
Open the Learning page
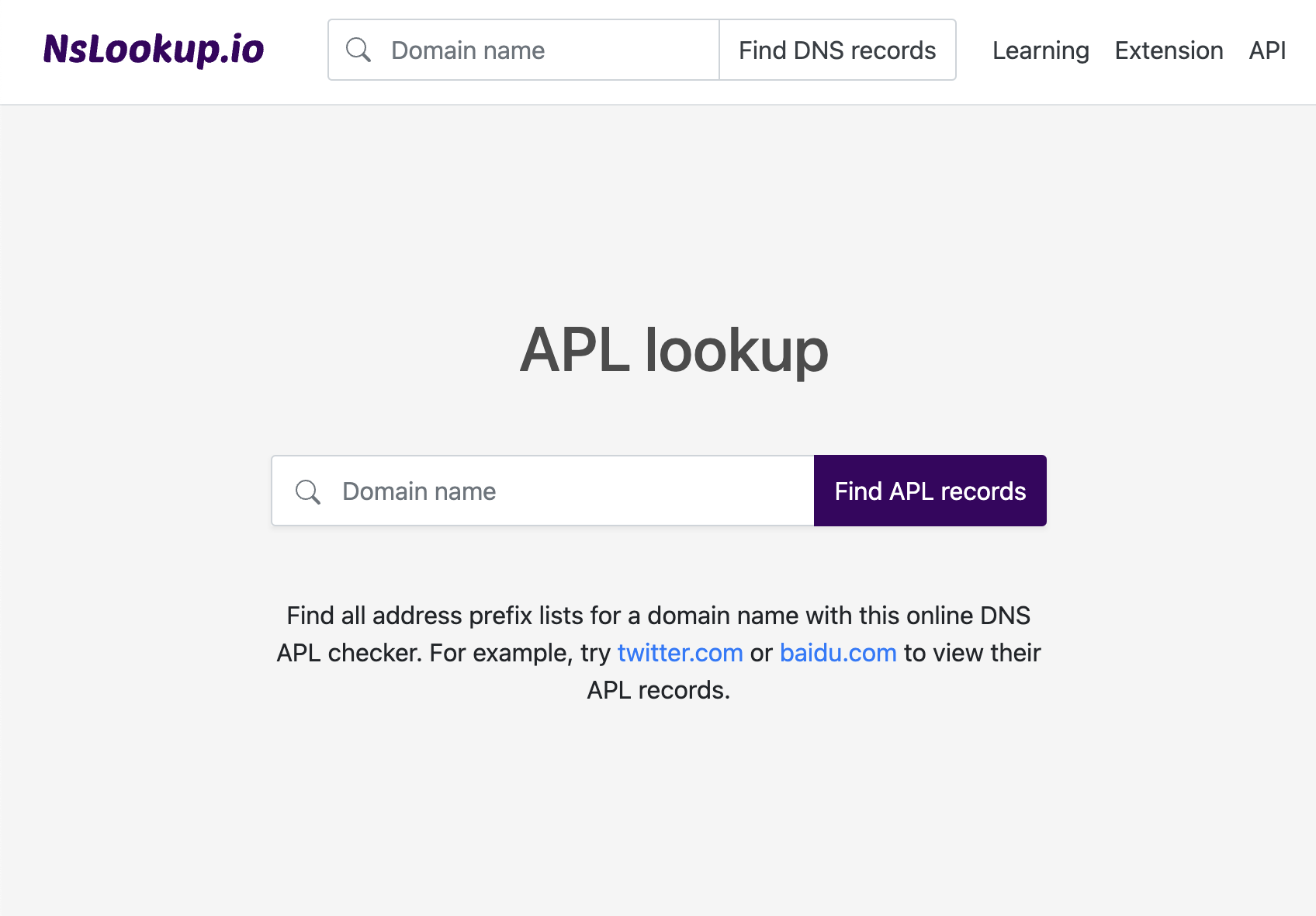(1040, 50)
